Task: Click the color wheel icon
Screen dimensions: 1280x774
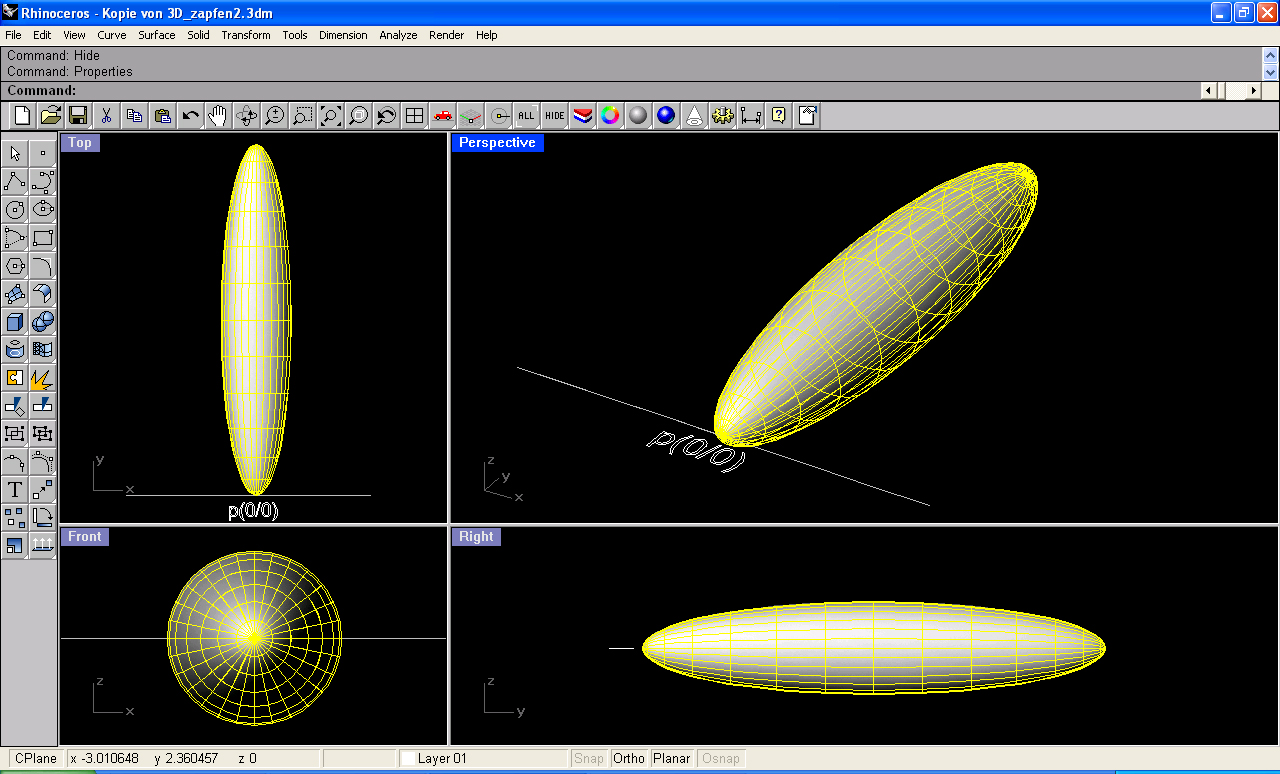Action: click(x=610, y=116)
